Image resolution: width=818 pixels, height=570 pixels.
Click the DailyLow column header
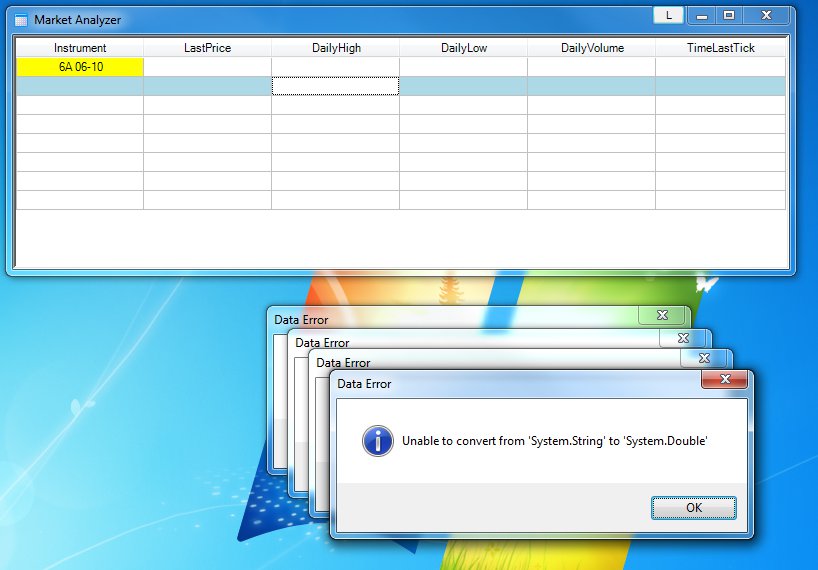464,48
